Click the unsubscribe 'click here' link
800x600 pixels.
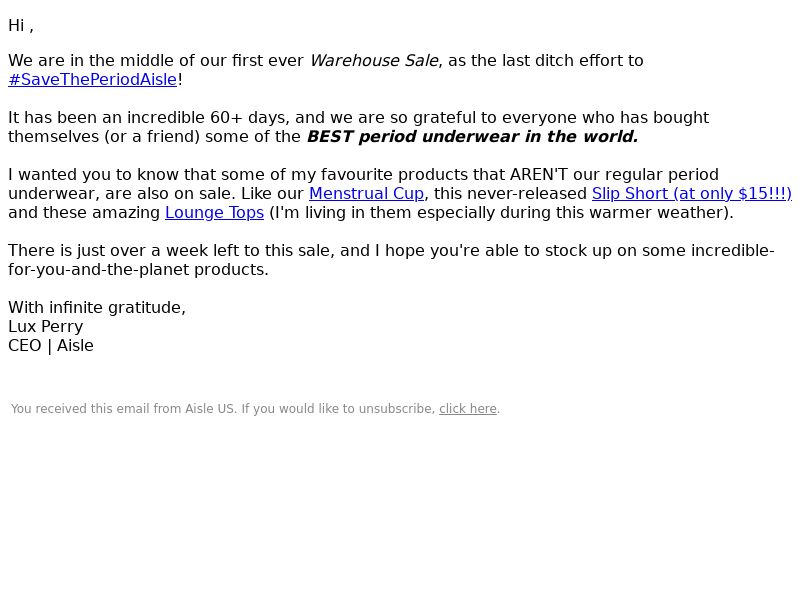click(468, 409)
